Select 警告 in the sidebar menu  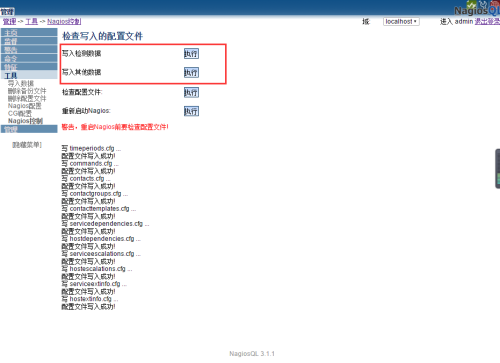coord(29,50)
